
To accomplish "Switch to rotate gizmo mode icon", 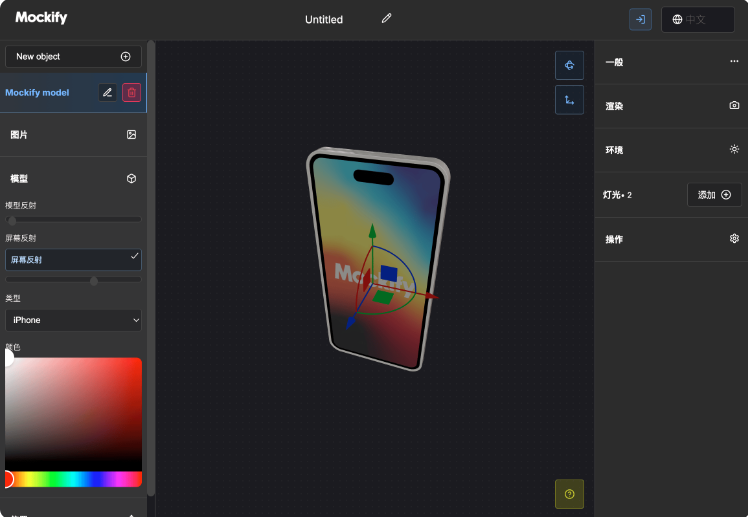I will (x=569, y=65).
